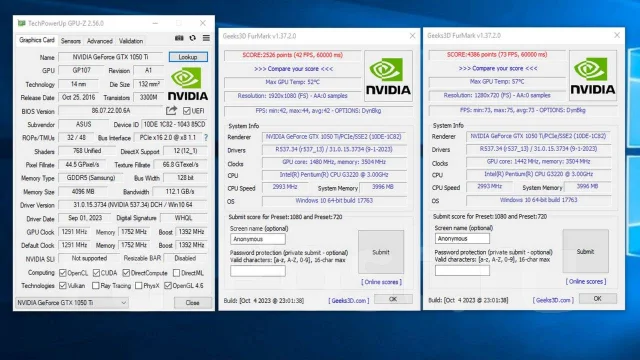
Task: Toggle the OpenGL 4.6 checkbox
Action: (168, 285)
